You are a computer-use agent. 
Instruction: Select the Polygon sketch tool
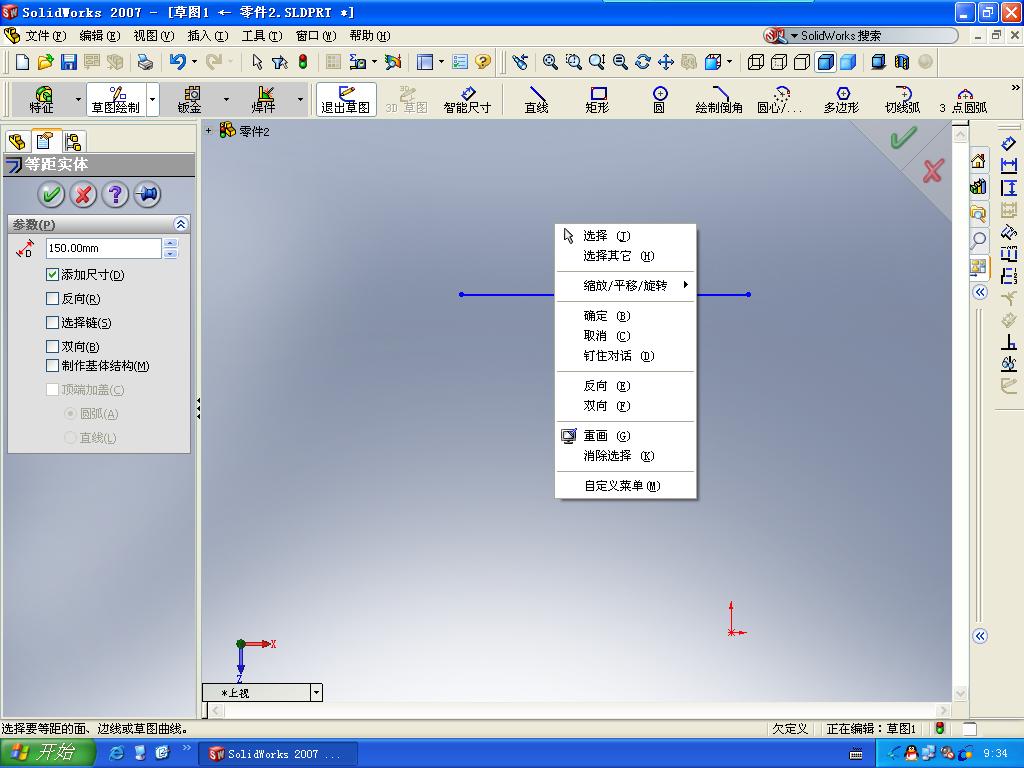[841, 99]
